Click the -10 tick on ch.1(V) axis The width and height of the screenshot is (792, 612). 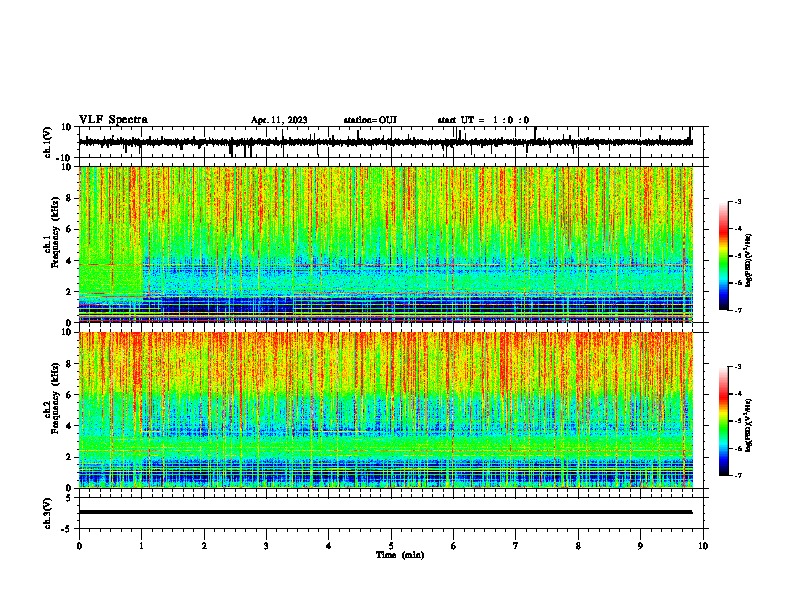[x=65, y=158]
